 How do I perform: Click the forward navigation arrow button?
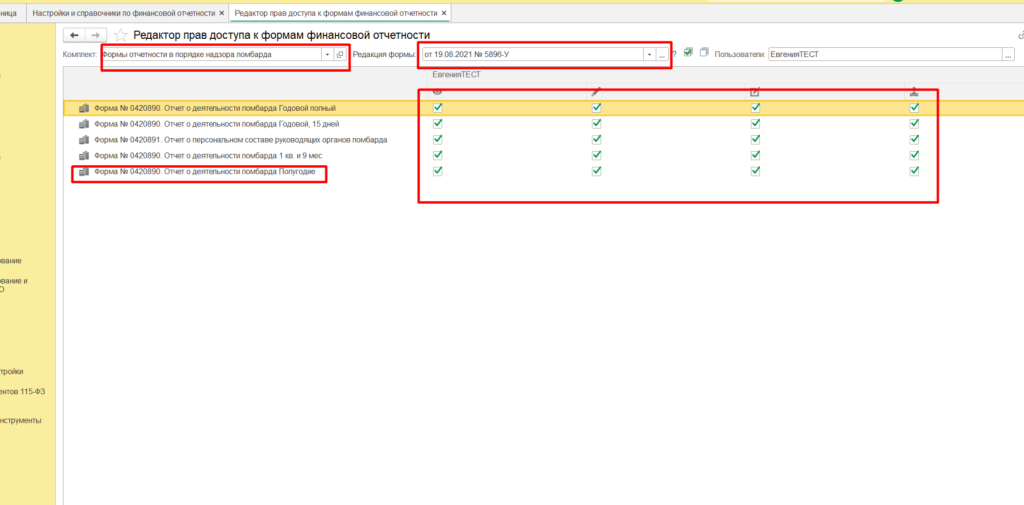[x=96, y=35]
